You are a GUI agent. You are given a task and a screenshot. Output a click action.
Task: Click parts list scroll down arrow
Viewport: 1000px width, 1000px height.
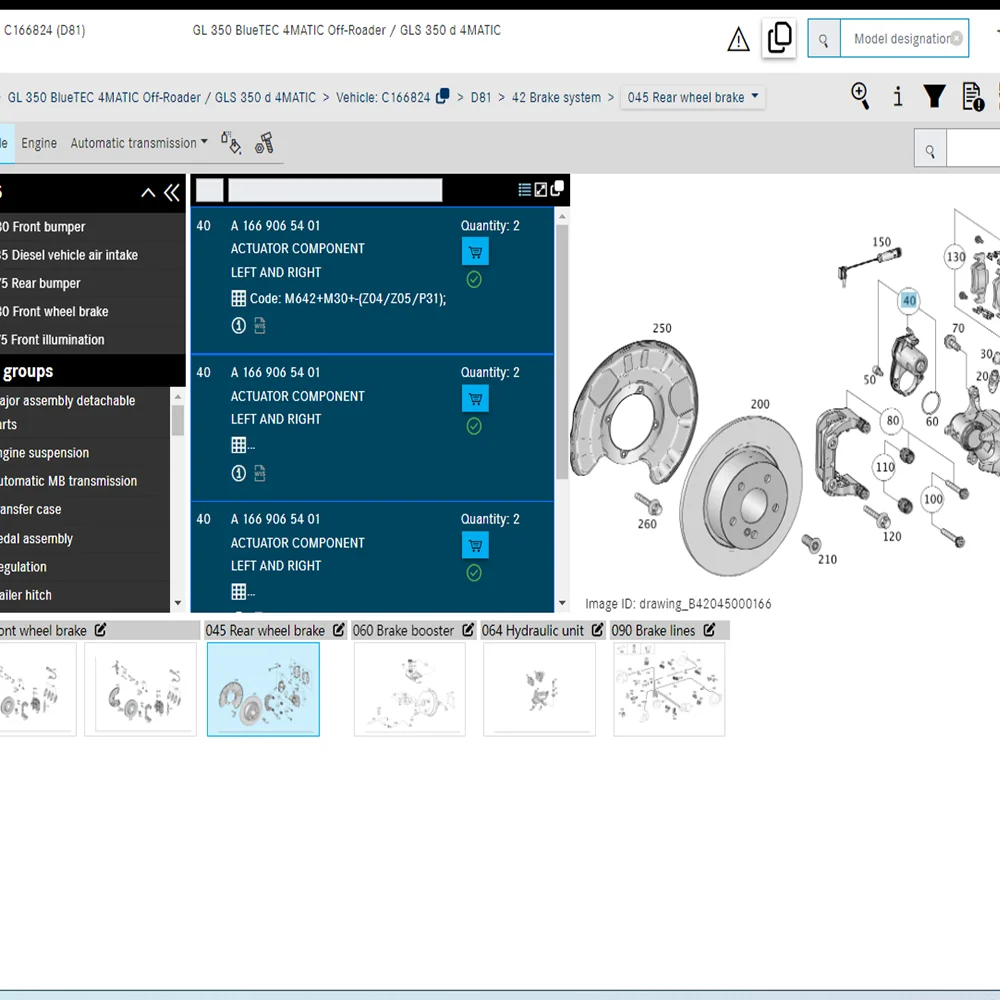click(x=562, y=603)
